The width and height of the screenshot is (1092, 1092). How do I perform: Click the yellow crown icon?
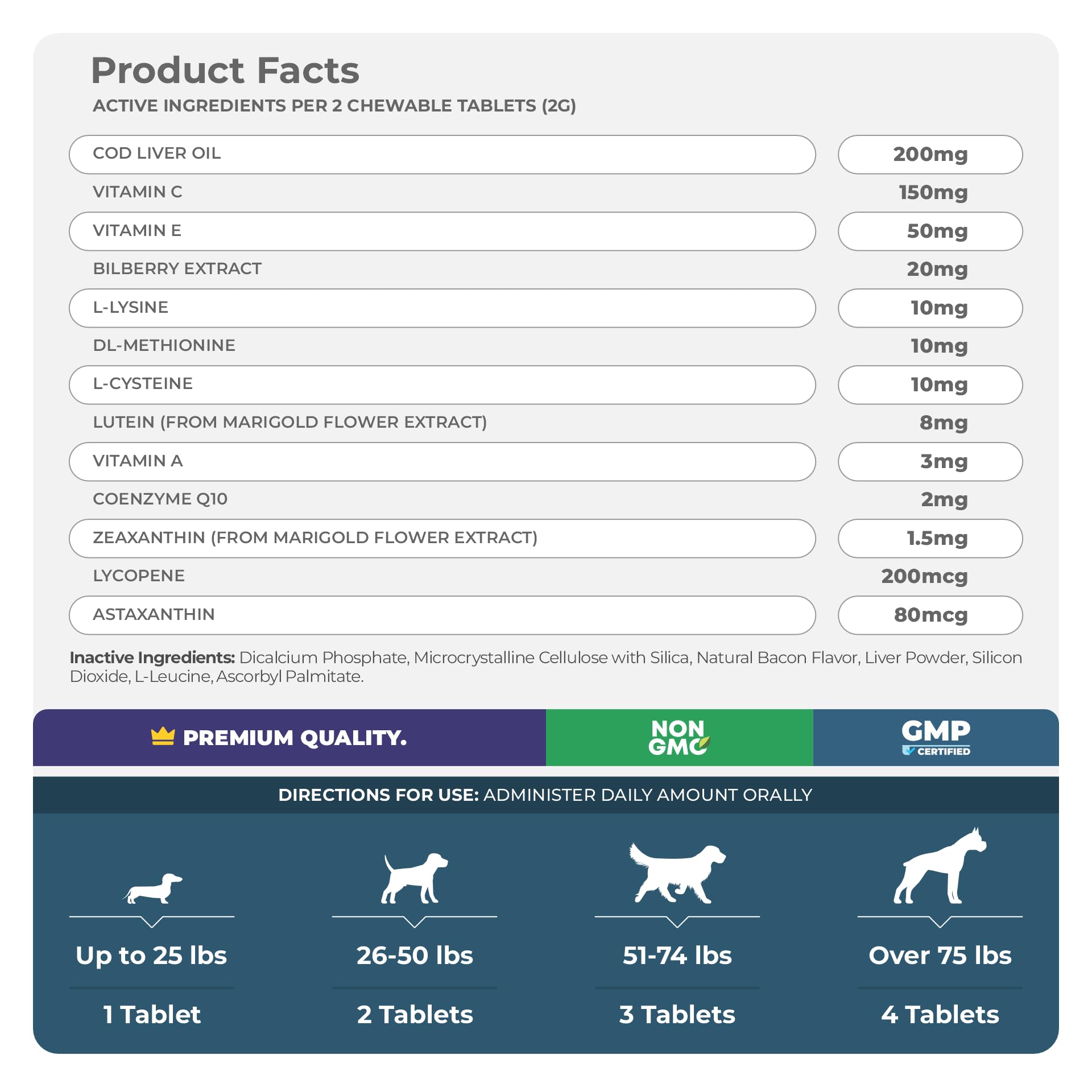[x=163, y=737]
